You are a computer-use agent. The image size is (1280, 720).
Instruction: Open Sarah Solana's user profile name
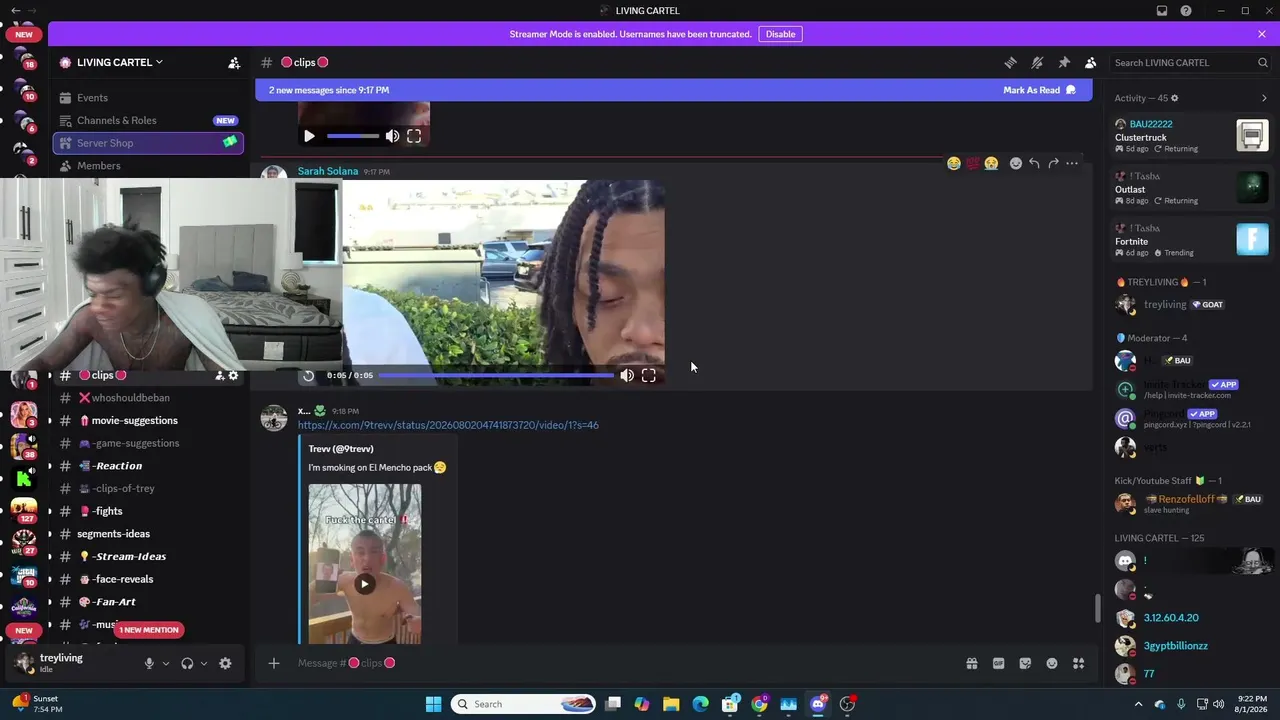tap(328, 171)
